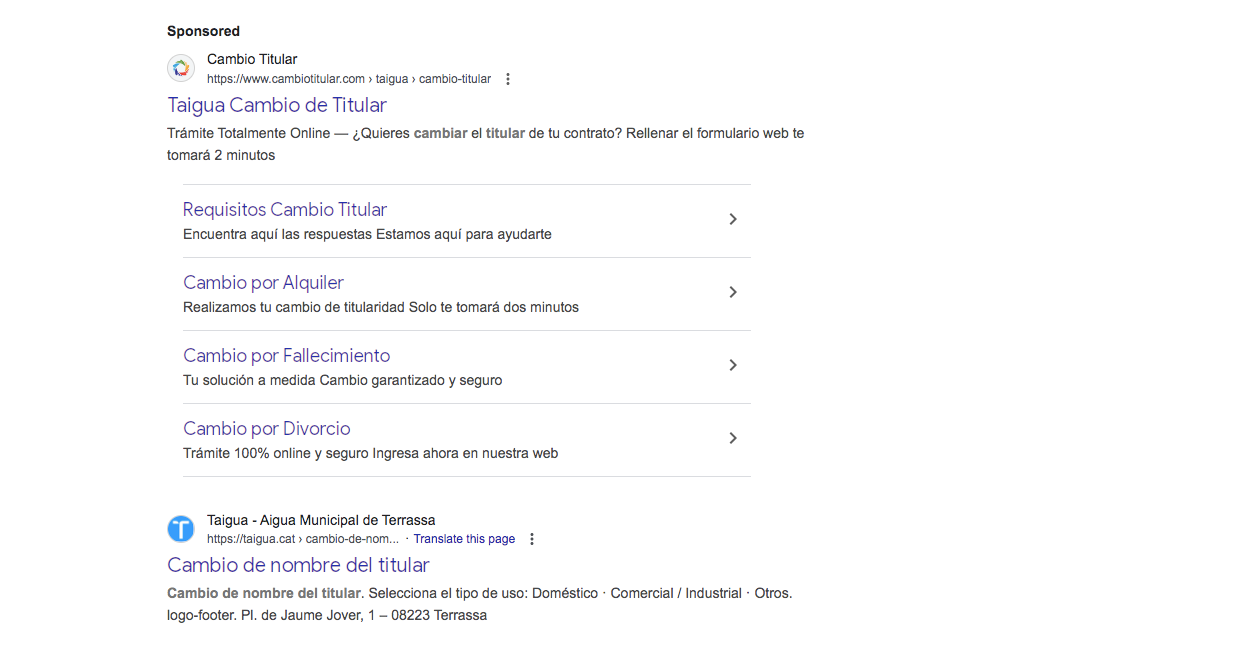
Task: Click the taigua.cat breadcrumb URL
Action: 302,539
